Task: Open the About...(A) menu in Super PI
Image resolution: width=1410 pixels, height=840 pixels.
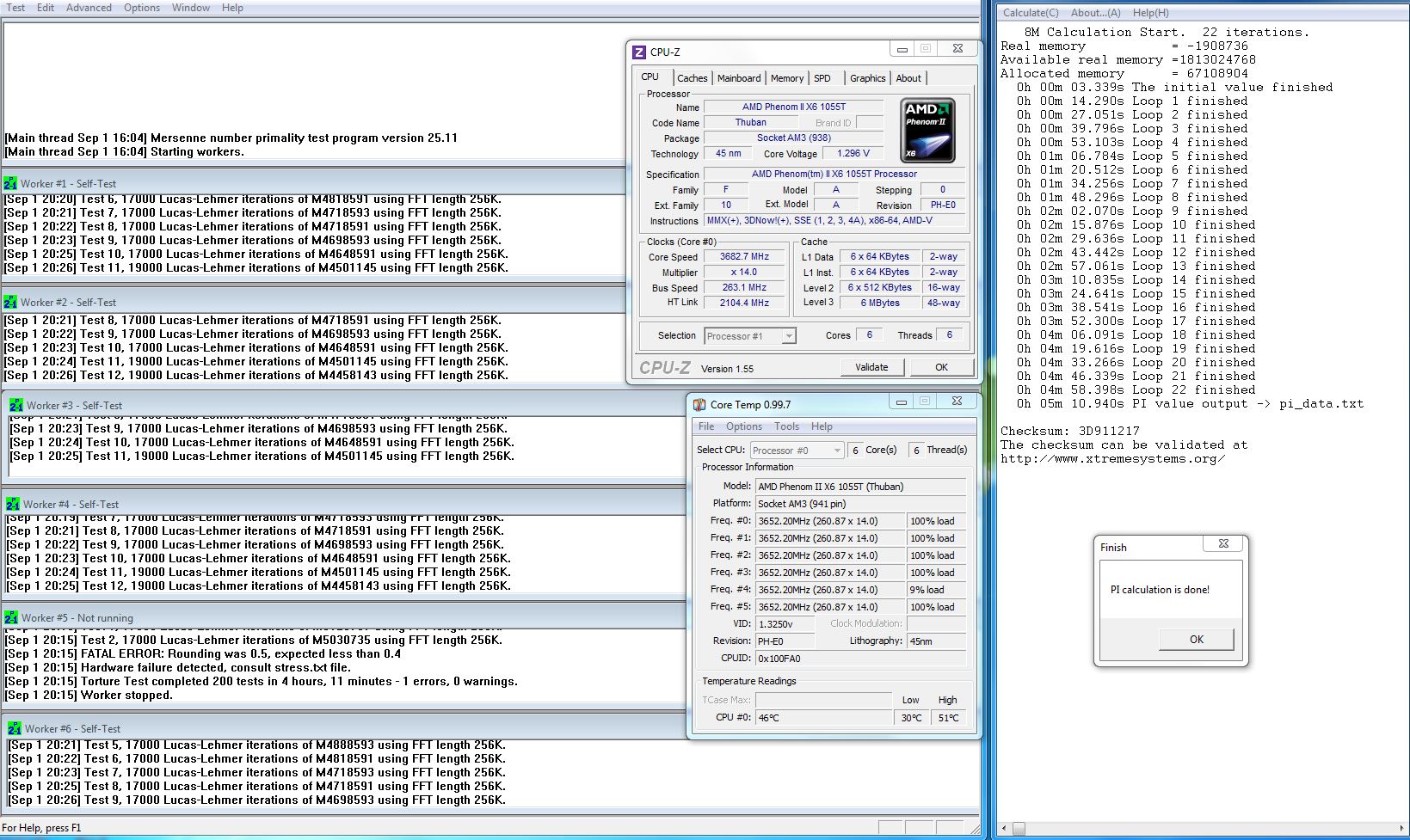Action: coord(1095,13)
